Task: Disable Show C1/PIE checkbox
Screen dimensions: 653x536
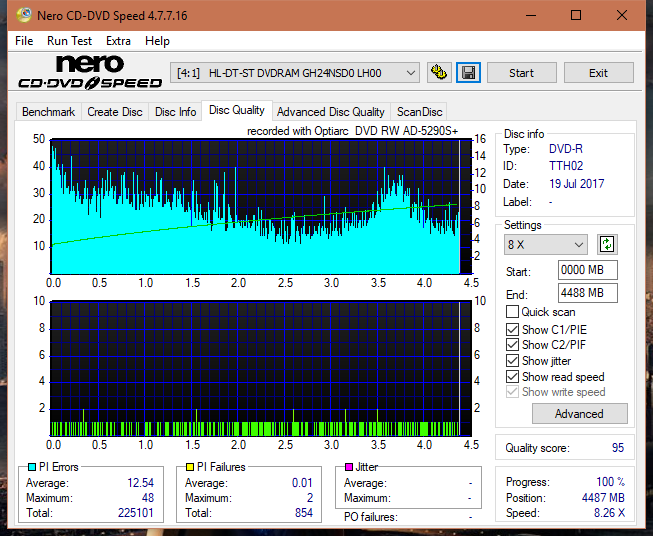Action: (x=512, y=329)
